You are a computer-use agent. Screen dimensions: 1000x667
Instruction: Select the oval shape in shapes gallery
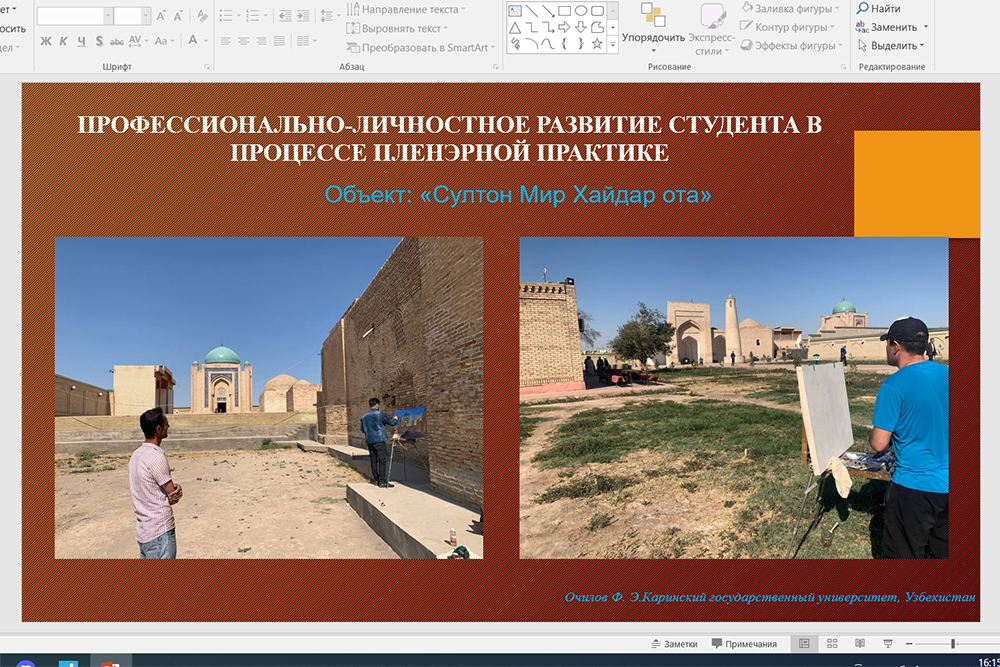580,11
